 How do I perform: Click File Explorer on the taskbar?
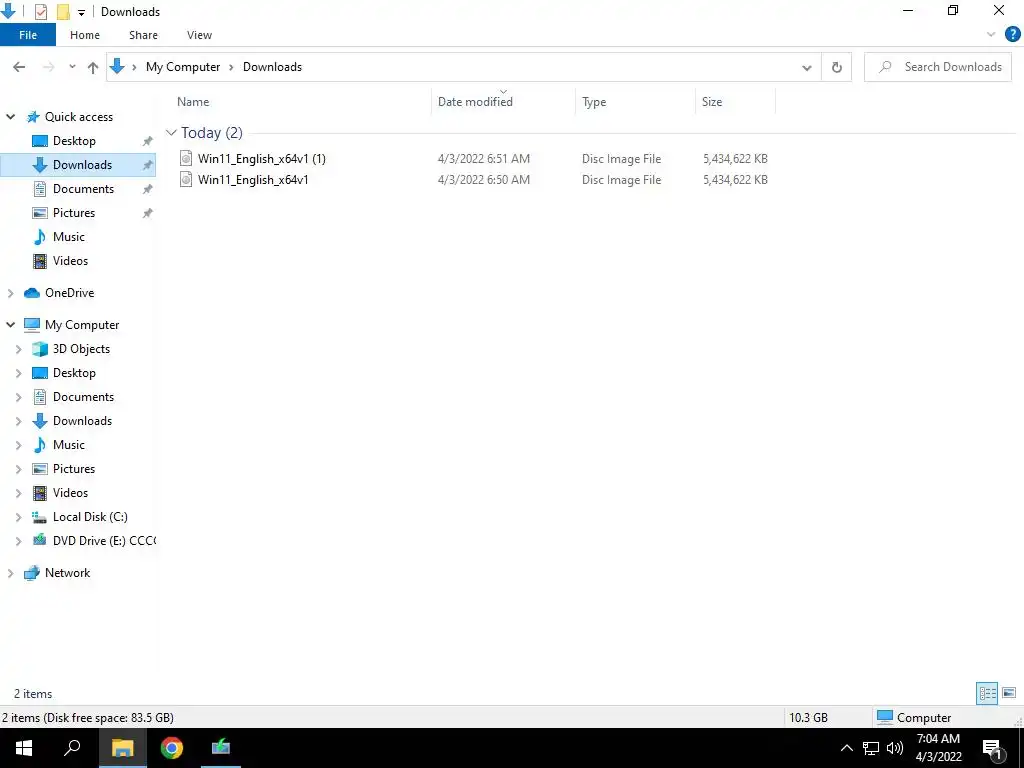tap(123, 748)
